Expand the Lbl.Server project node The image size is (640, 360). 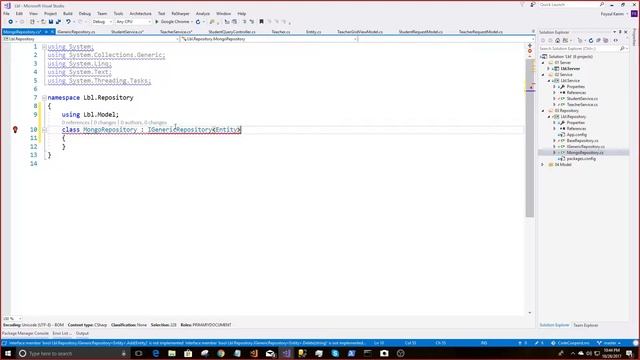point(549,69)
